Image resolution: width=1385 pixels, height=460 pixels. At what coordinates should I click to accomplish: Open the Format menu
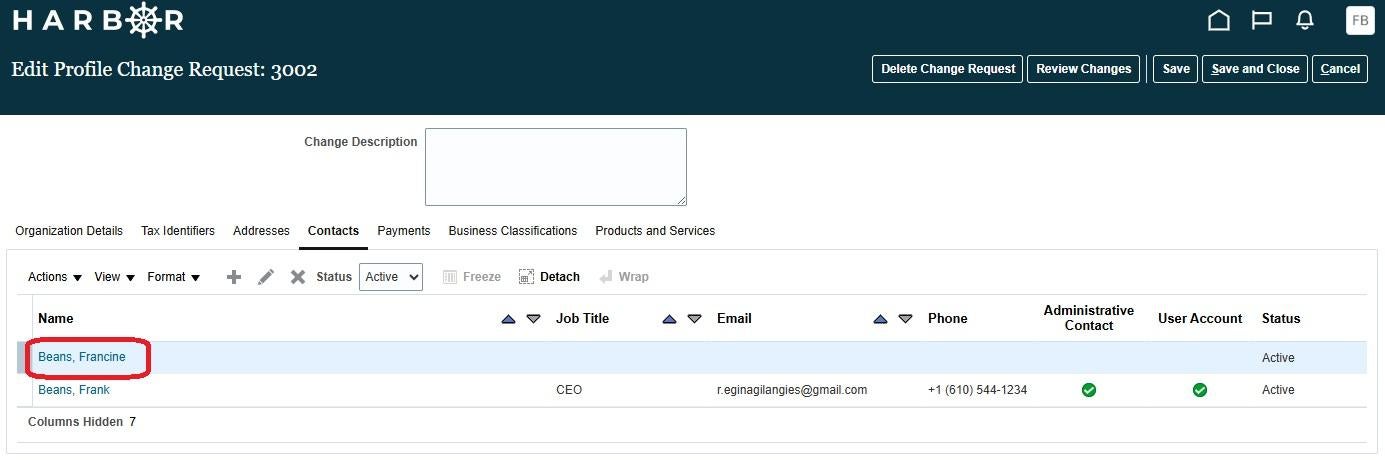[173, 277]
